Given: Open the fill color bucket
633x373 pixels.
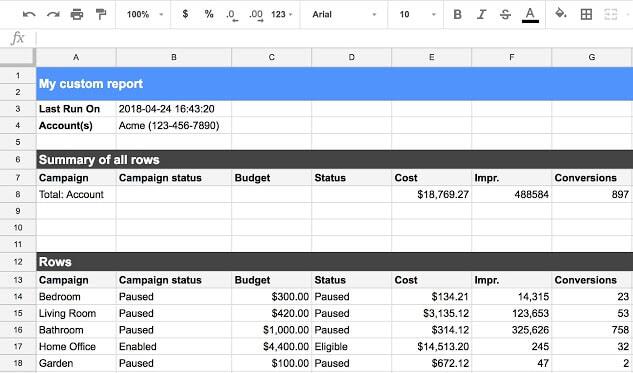Looking at the screenshot, I should click(x=561, y=13).
